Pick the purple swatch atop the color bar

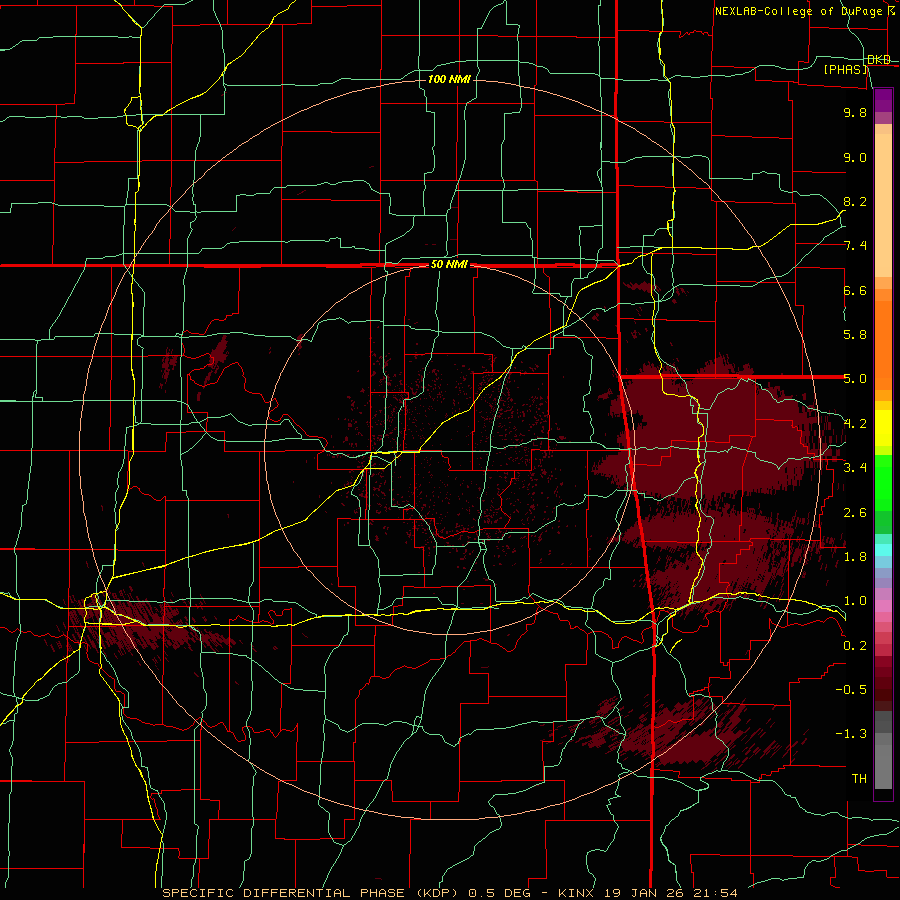tap(883, 100)
